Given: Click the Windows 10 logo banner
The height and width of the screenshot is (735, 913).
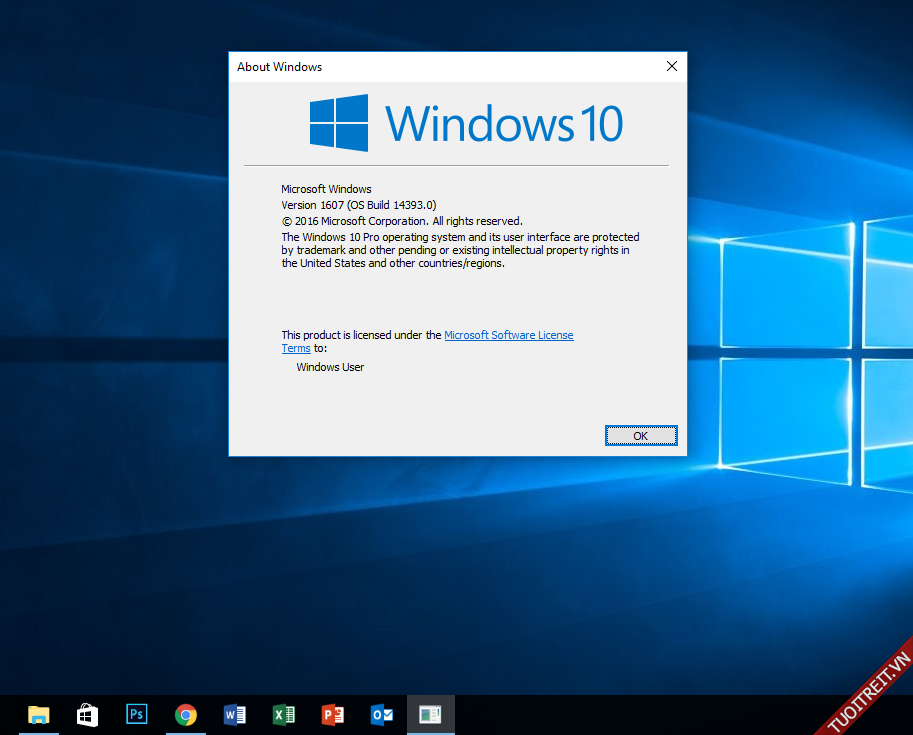Looking at the screenshot, I should [466, 123].
